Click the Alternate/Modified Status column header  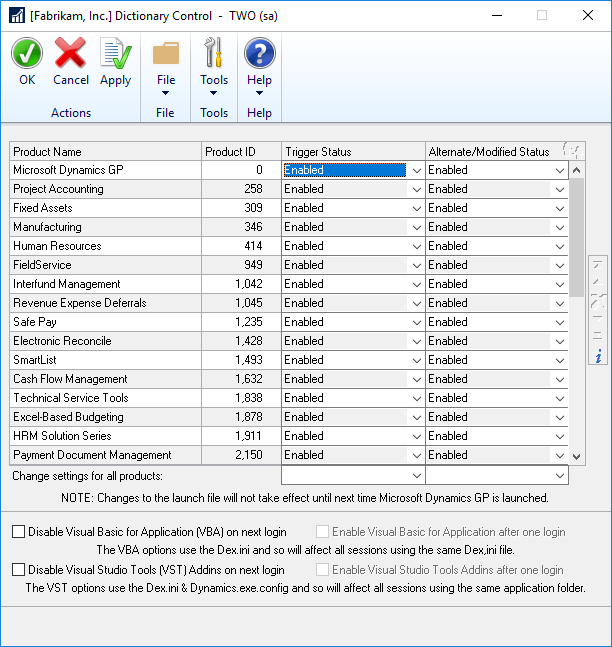pyautogui.click(x=497, y=151)
